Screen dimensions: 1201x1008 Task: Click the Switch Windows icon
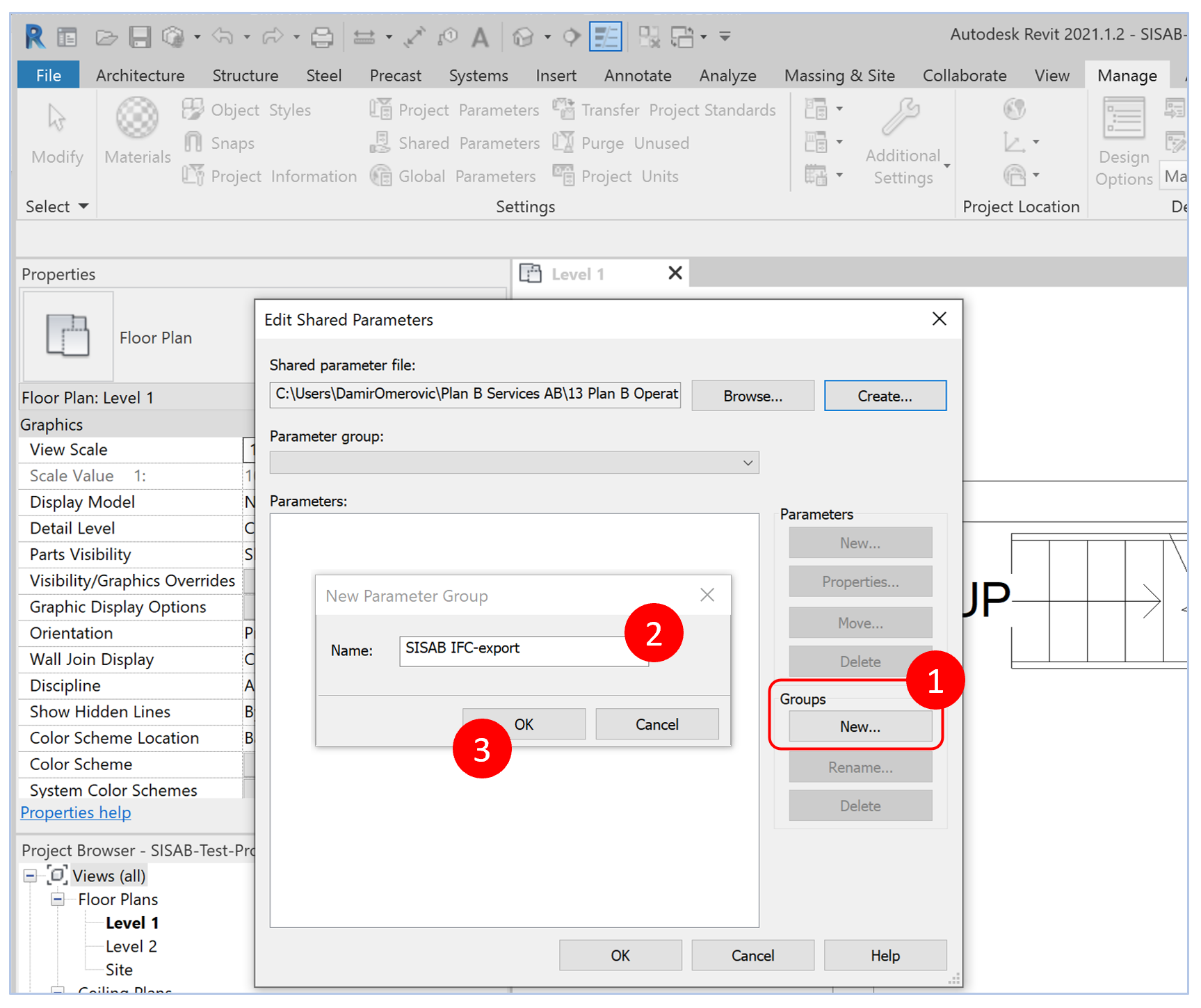click(682, 37)
